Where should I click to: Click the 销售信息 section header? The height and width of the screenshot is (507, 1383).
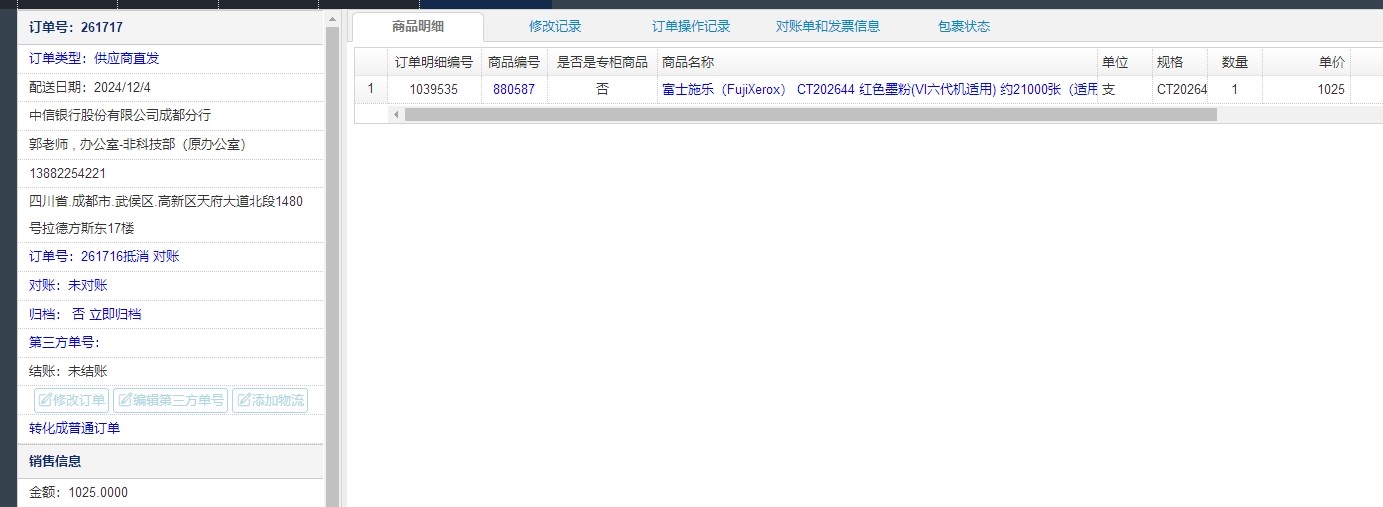171,461
